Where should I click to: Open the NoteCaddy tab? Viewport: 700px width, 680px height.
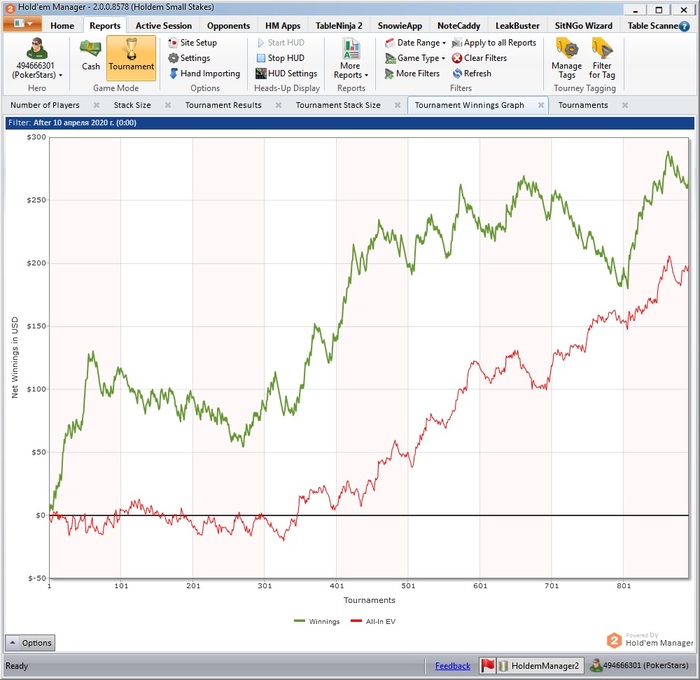458,26
